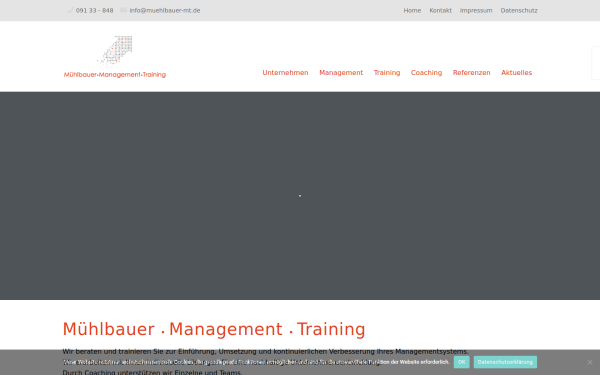Open the Management menu
This screenshot has height=375, width=600.
click(341, 73)
